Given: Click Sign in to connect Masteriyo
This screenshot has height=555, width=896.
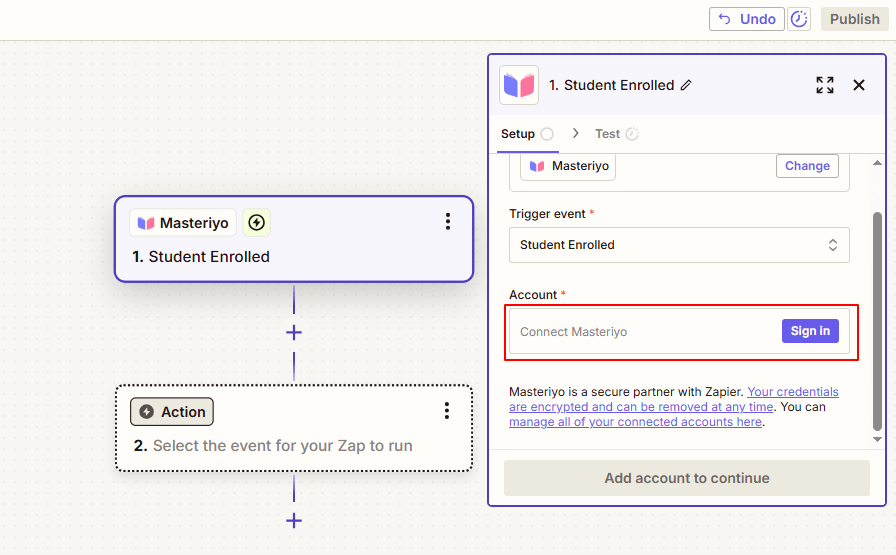Looking at the screenshot, I should click(x=810, y=331).
